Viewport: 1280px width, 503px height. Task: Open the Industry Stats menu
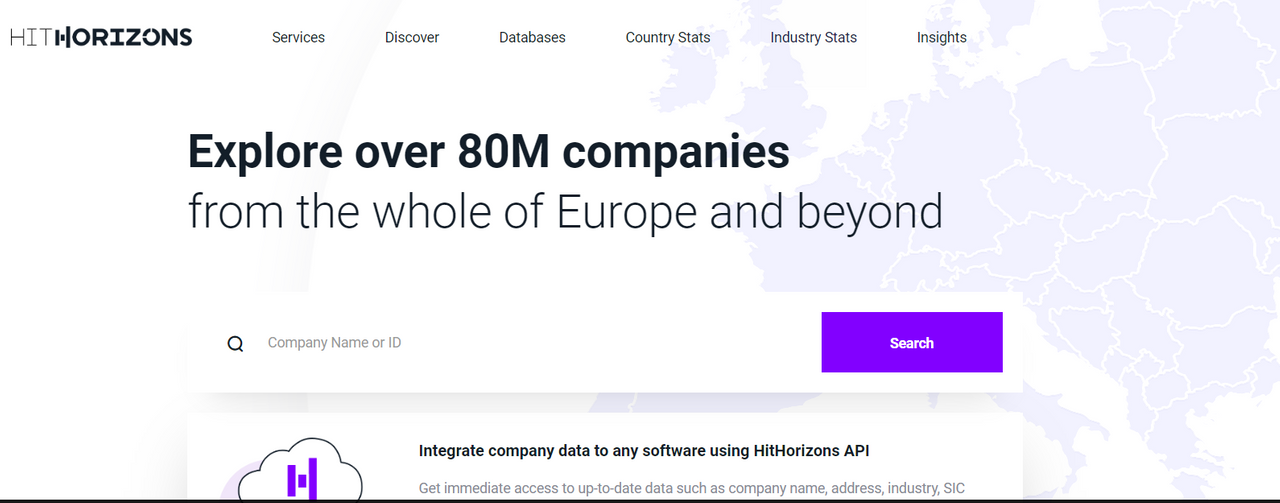813,37
